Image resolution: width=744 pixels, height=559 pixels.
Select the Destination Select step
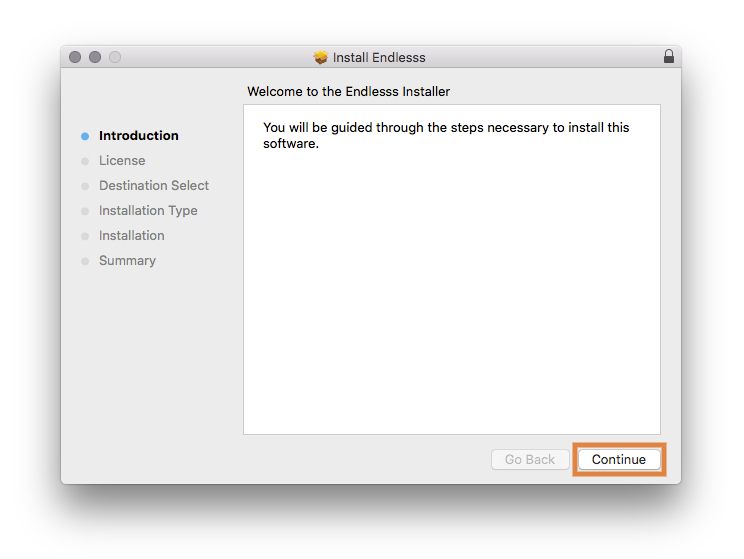(154, 186)
